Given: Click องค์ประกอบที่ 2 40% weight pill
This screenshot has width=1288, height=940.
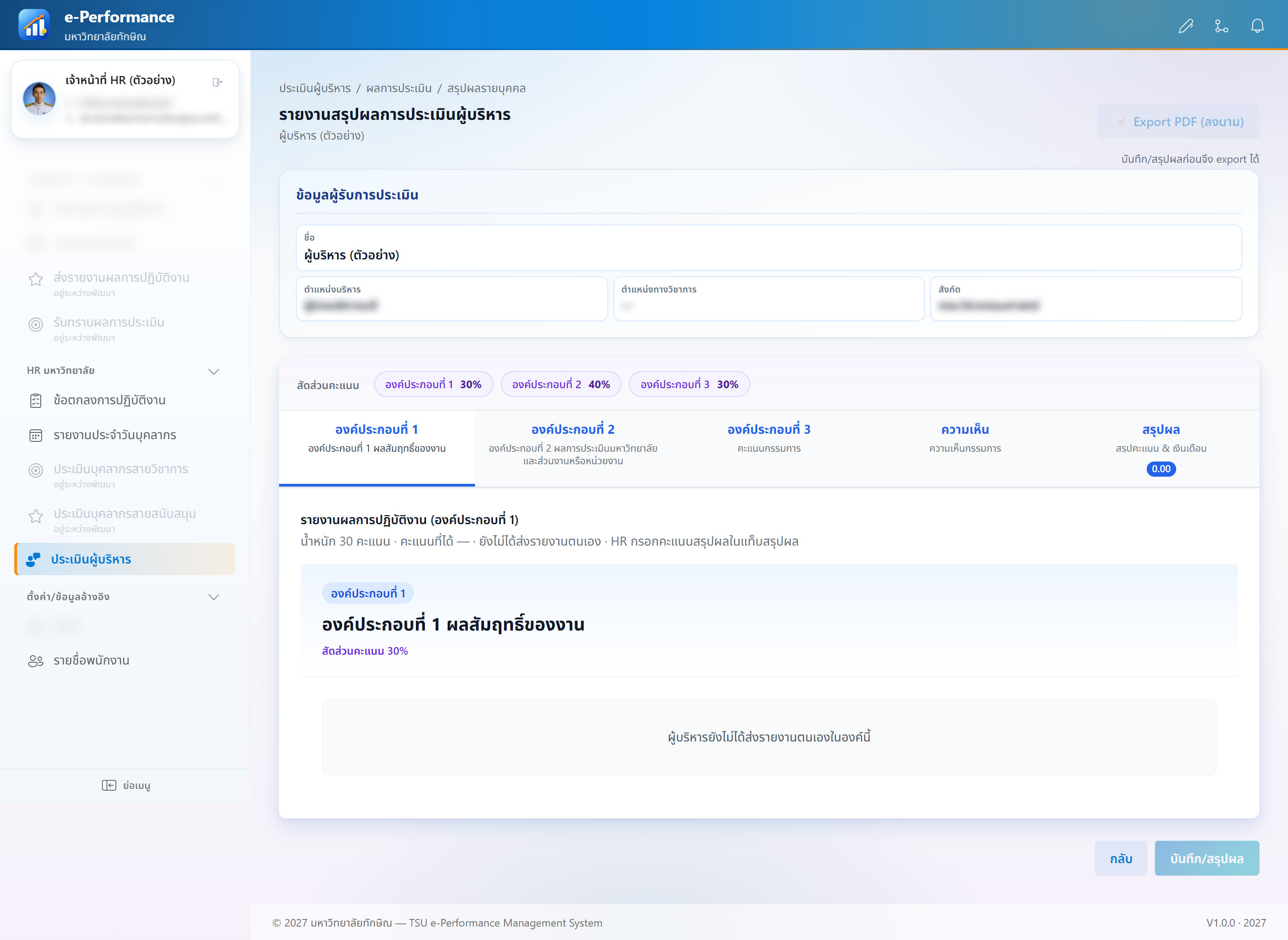Looking at the screenshot, I should point(560,385).
